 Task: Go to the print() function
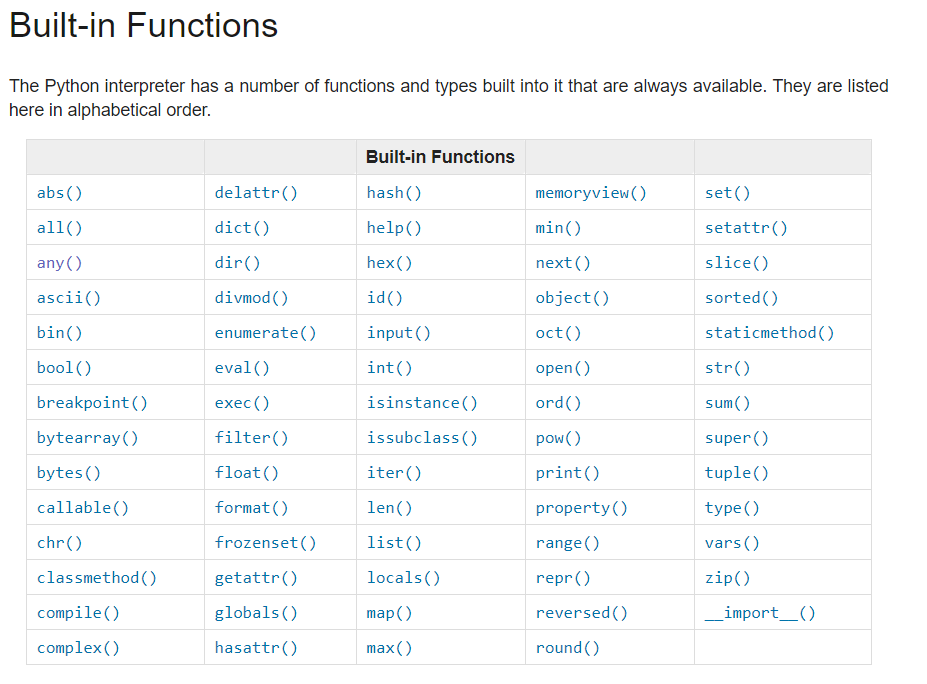[x=567, y=473]
